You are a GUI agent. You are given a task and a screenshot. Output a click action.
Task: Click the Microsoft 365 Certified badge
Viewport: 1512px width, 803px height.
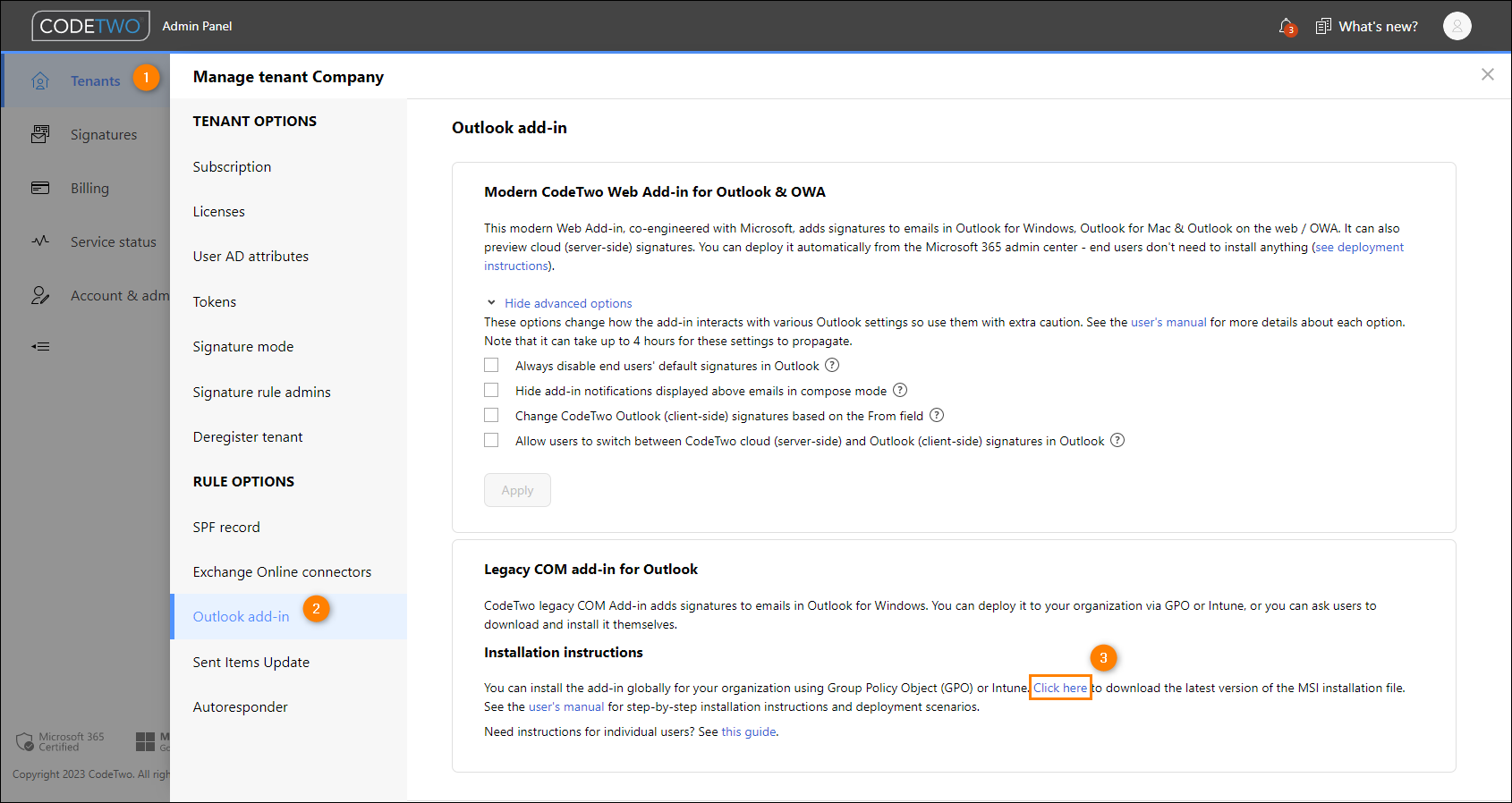click(60, 741)
